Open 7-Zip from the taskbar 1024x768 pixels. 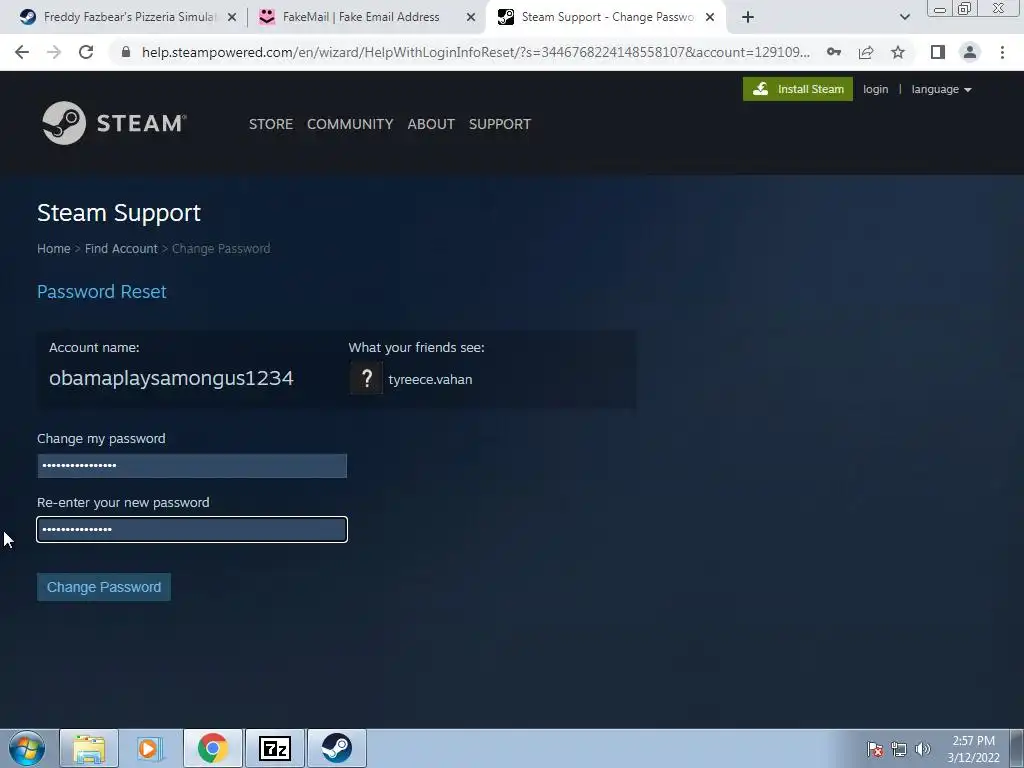[274, 748]
